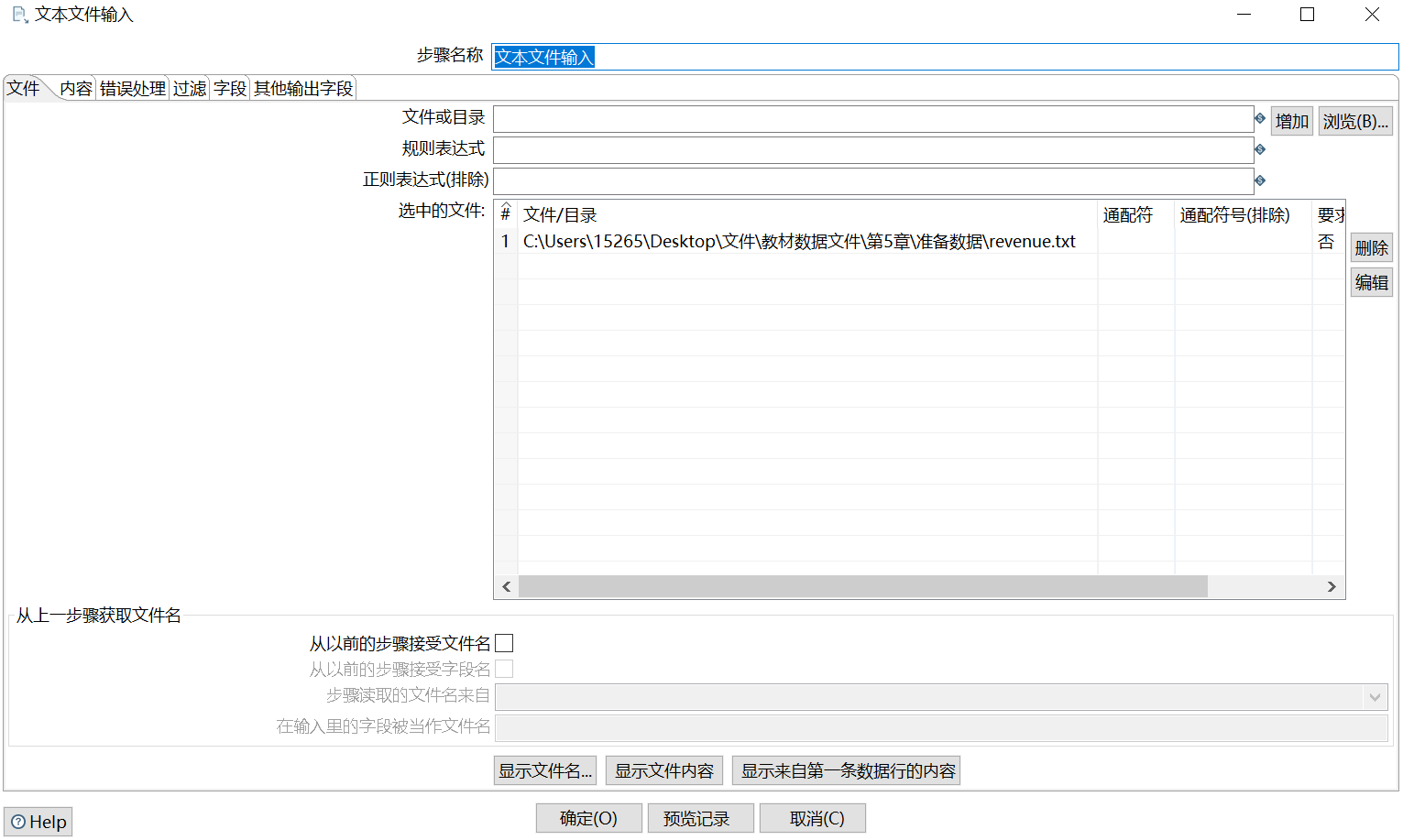
Task: Click the 浏览(B)... button
Action: [x=1355, y=121]
